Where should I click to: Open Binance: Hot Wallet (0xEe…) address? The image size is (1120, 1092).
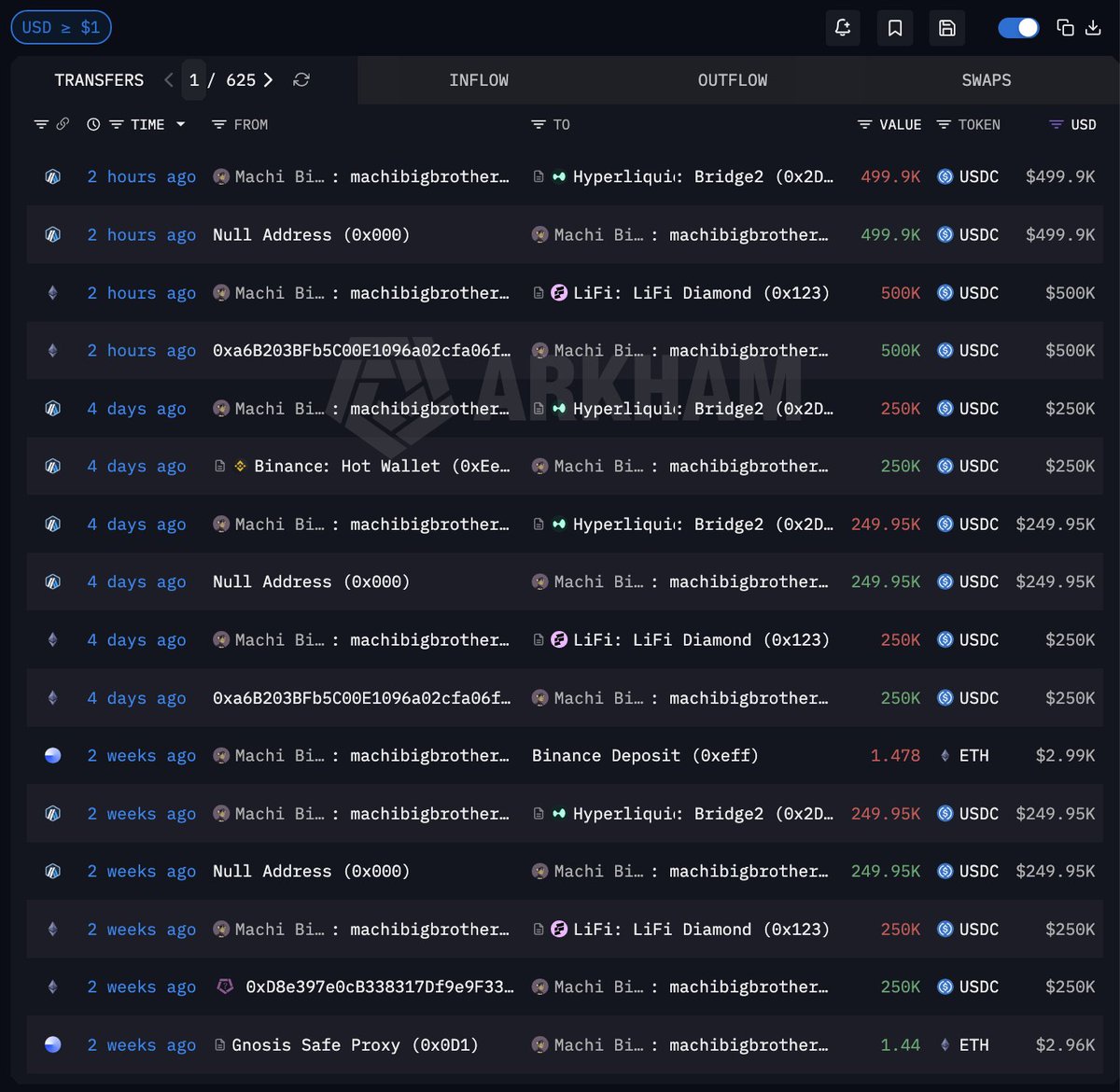[x=382, y=466]
